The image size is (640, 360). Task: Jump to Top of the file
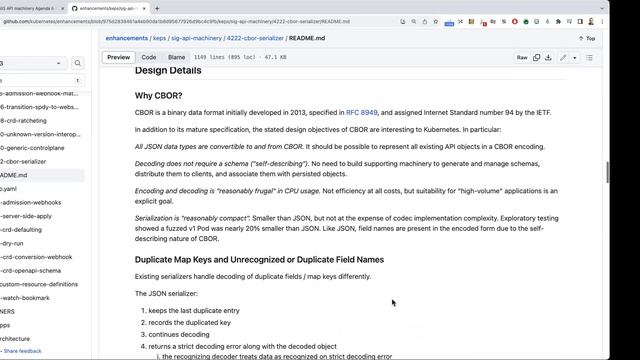point(587,38)
